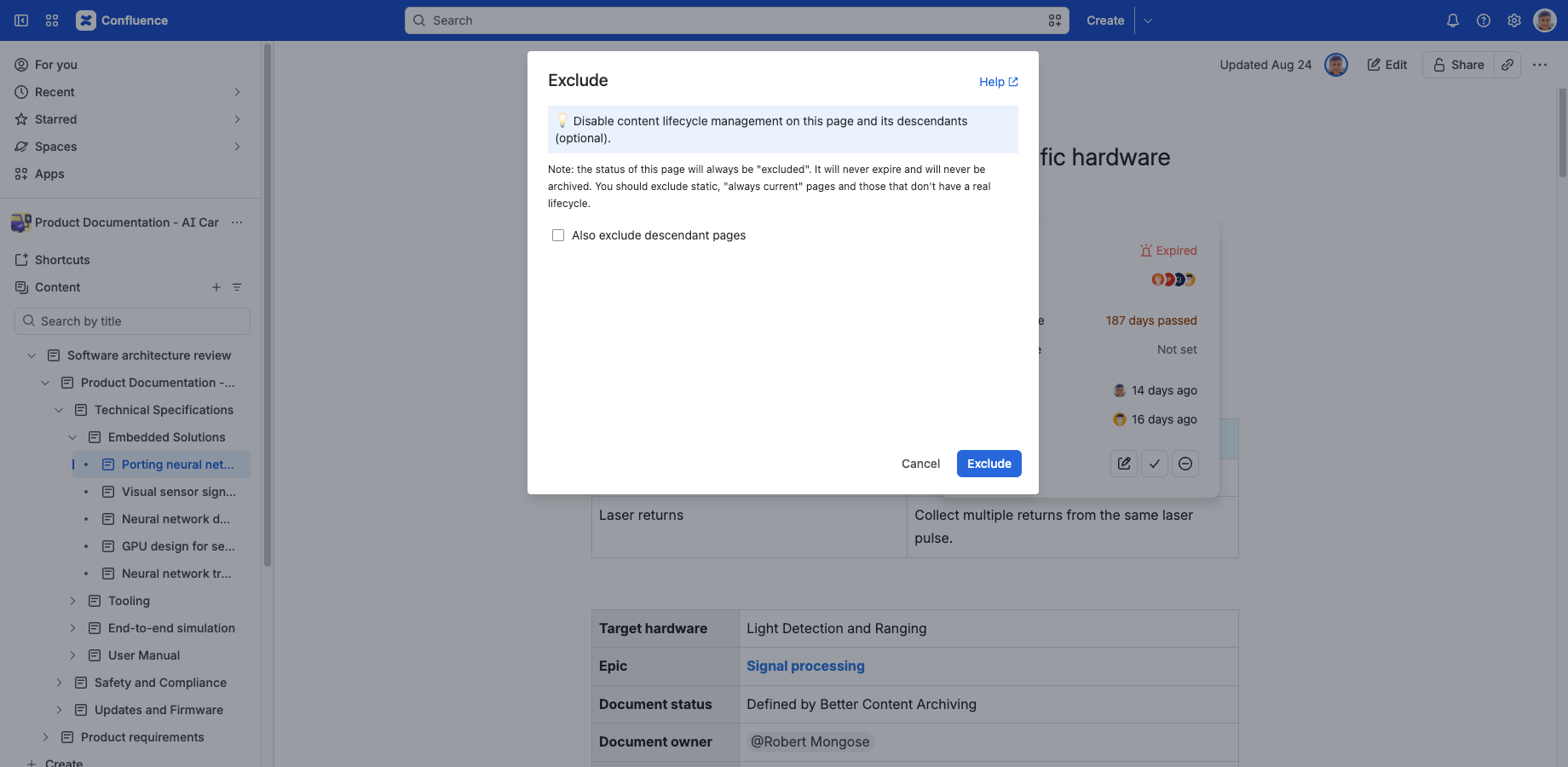Click the Search by title field

coord(133,321)
